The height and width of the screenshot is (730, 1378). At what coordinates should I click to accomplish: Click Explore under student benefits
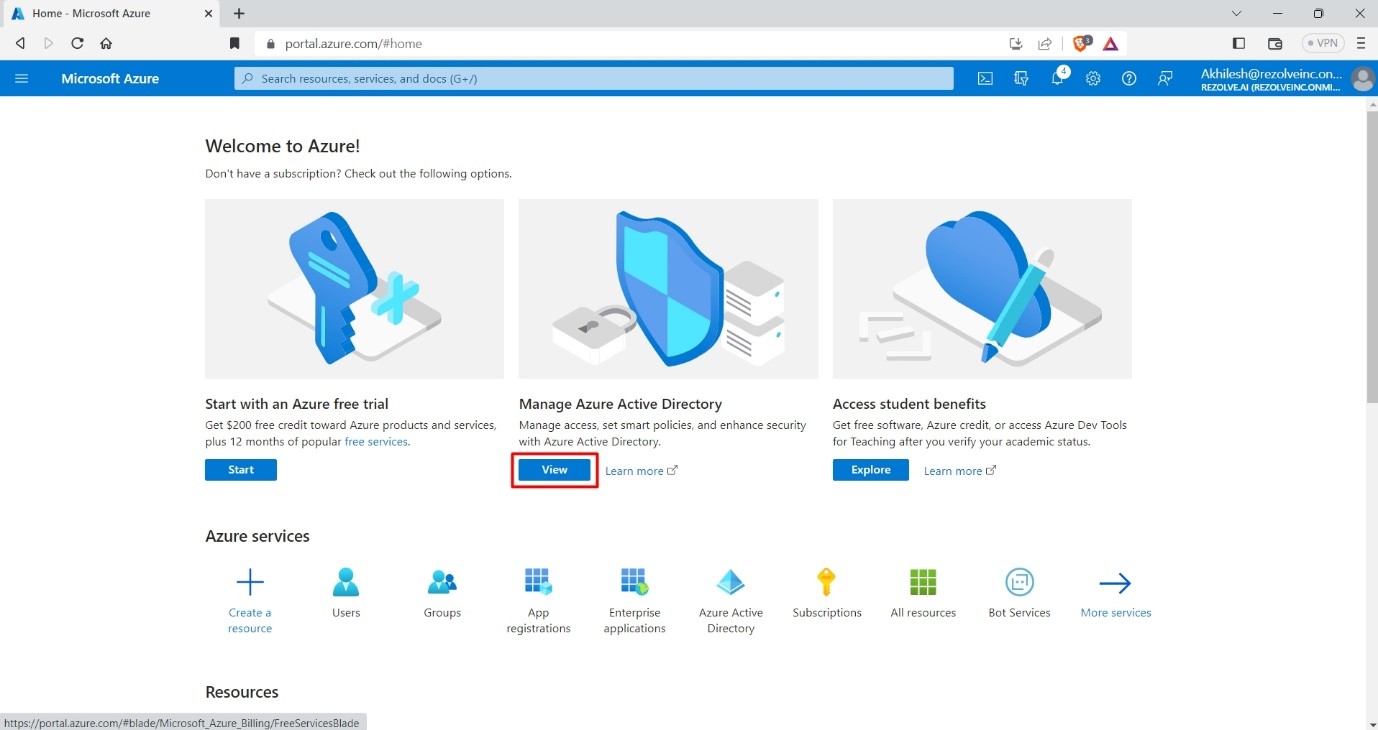tap(871, 470)
